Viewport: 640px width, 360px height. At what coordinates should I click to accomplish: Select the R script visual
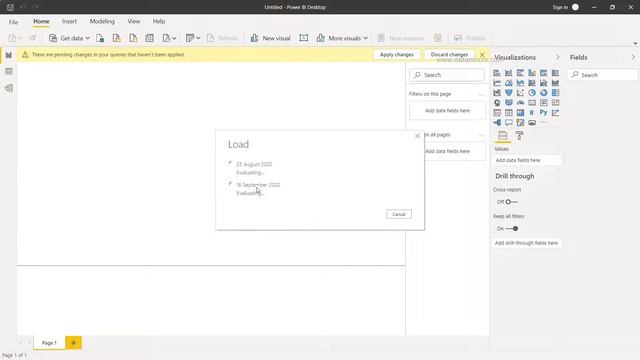[532, 113]
